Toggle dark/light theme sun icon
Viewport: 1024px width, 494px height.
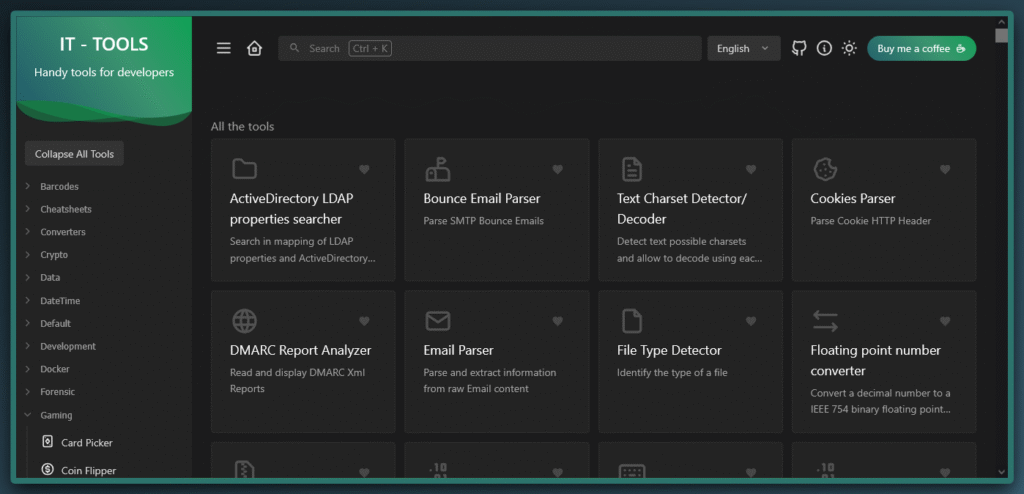849,48
